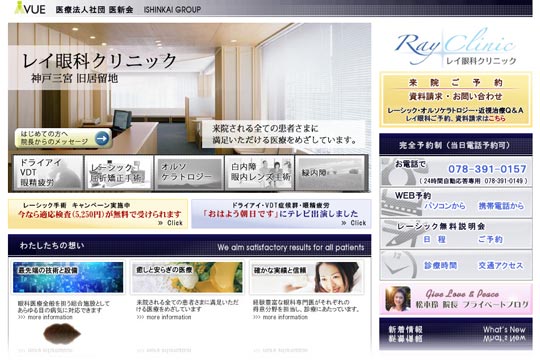Open the 来院ご予約 reservation banner
The width and height of the screenshot is (540, 360).
456,100
